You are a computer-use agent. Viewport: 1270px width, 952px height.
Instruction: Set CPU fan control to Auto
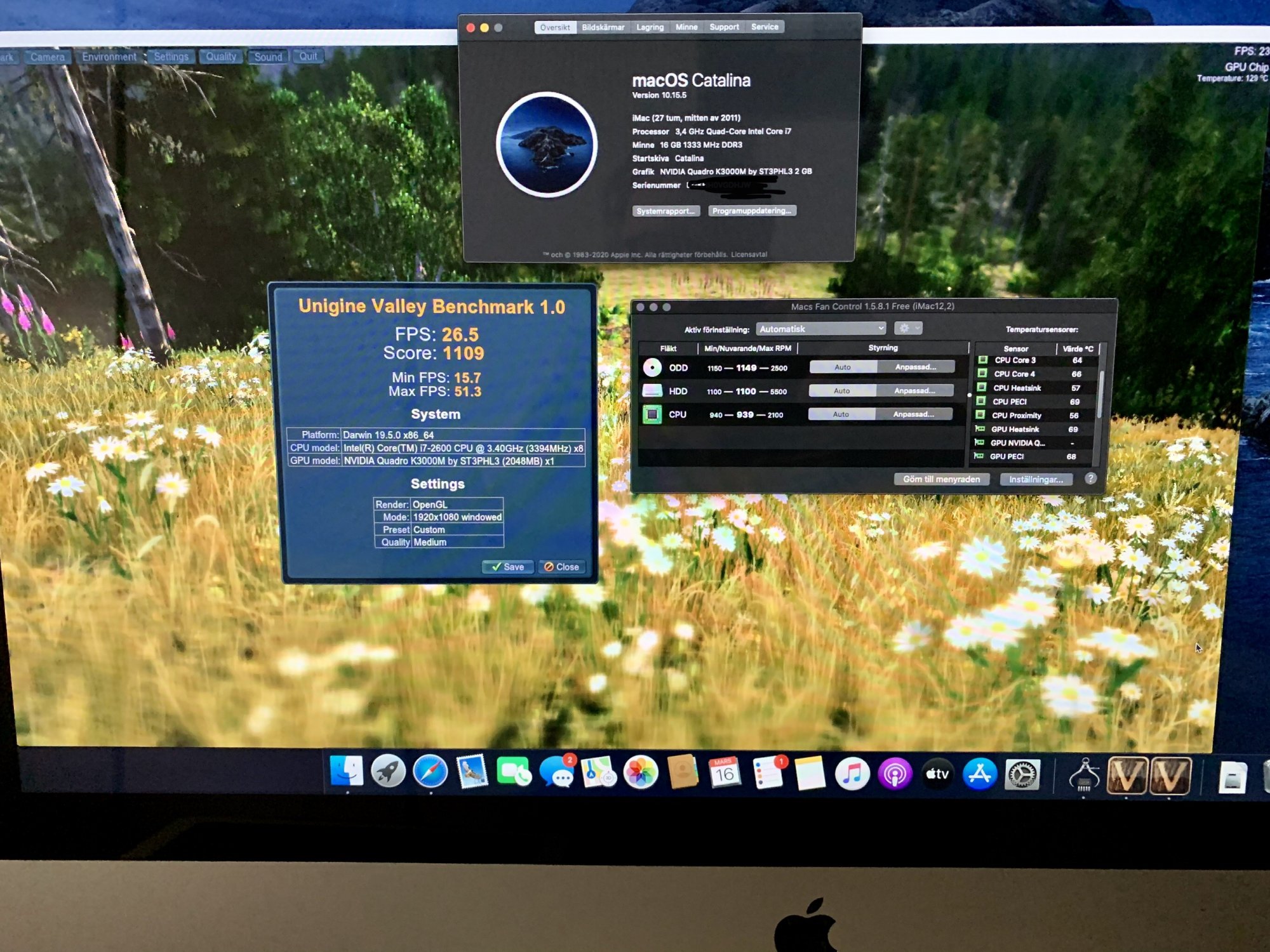[841, 414]
